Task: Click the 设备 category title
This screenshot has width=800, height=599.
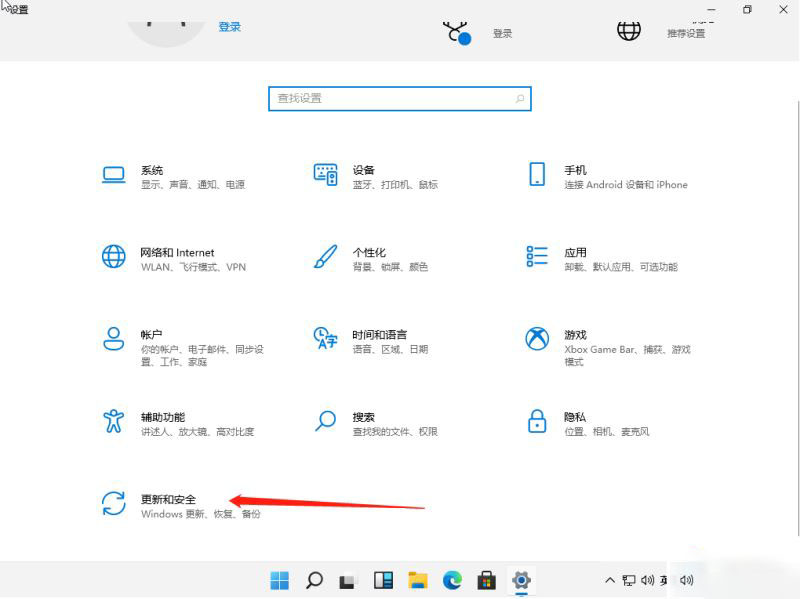Action: (363, 170)
